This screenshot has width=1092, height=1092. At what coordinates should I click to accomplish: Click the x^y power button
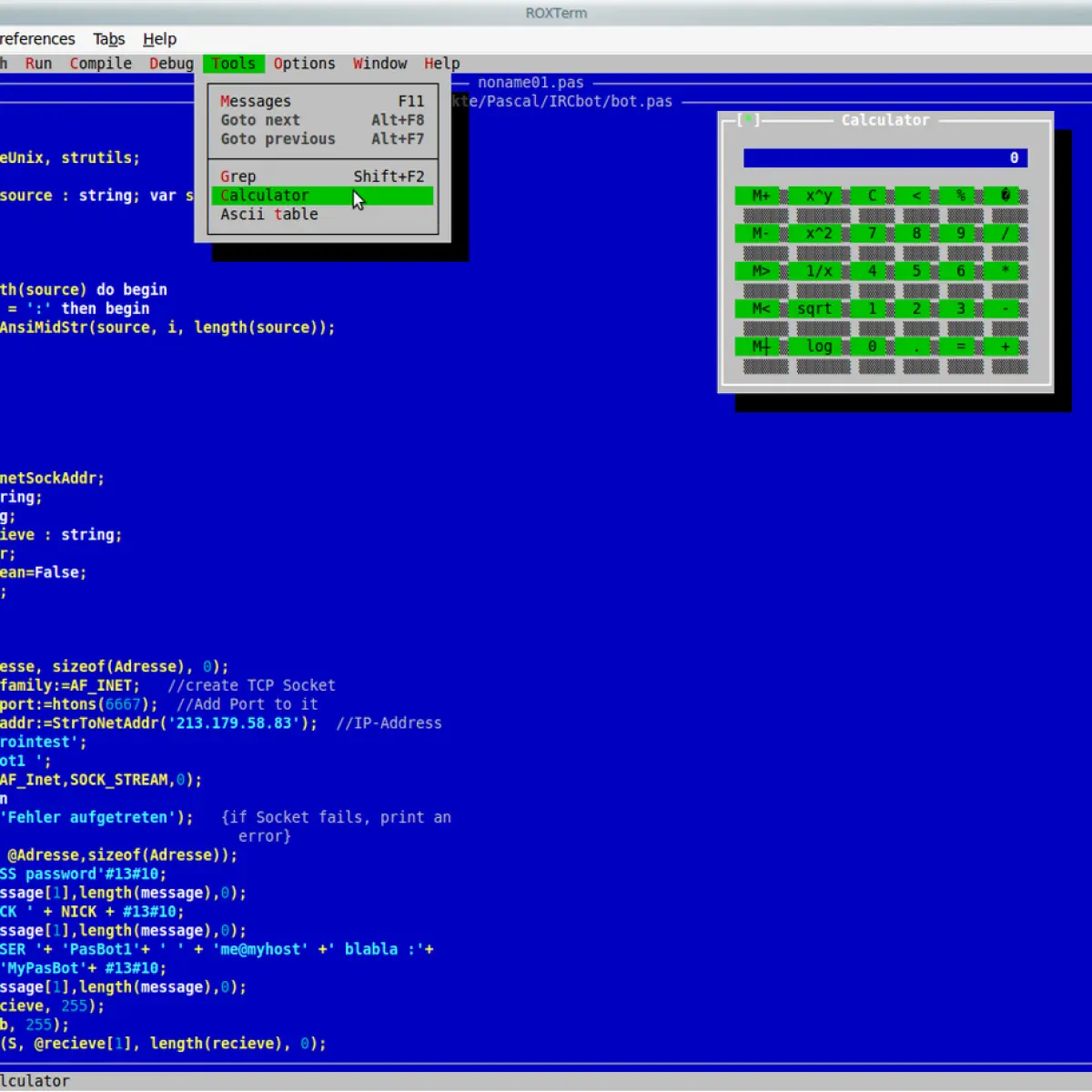(x=814, y=196)
